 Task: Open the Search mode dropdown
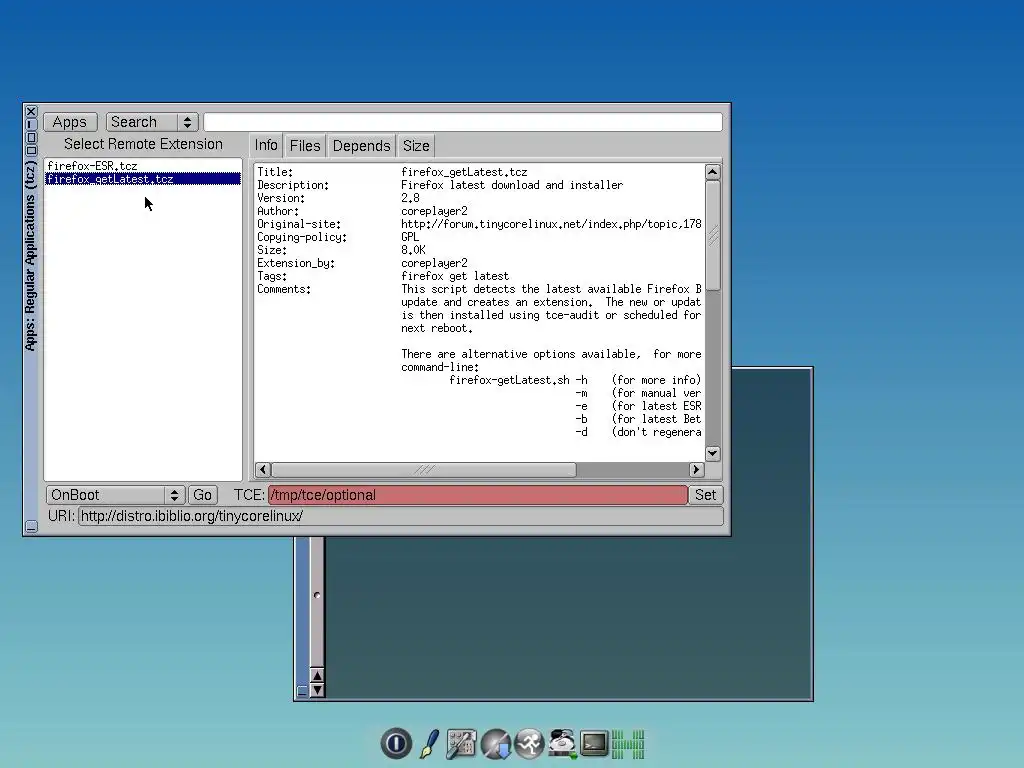pyautogui.click(x=152, y=122)
